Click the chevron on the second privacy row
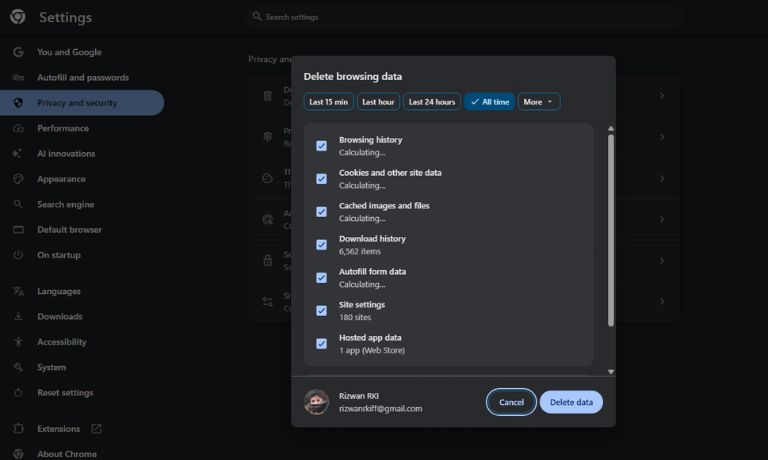The height and width of the screenshot is (460, 768). click(662, 137)
